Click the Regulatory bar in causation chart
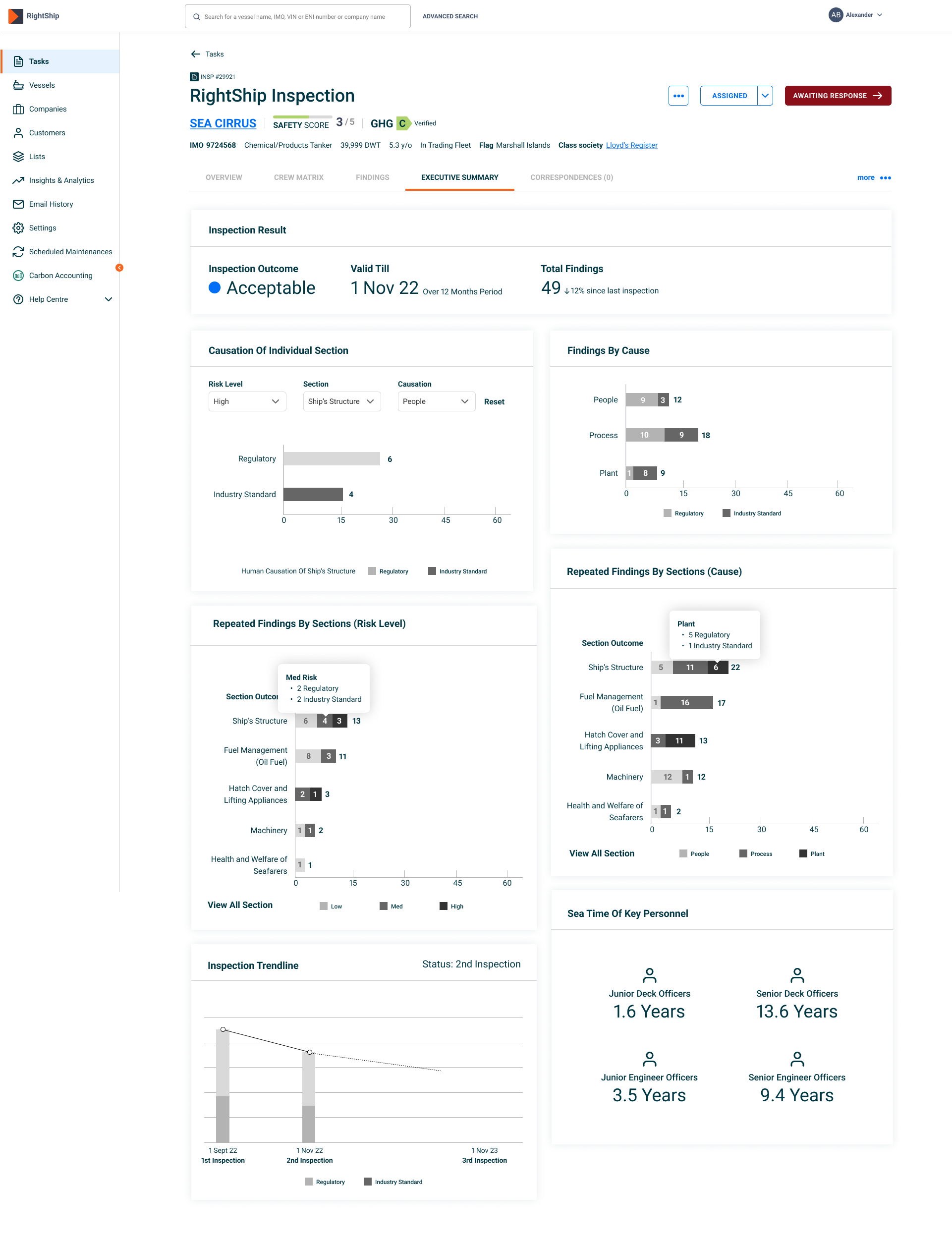The width and height of the screenshot is (952, 1244). (x=332, y=458)
